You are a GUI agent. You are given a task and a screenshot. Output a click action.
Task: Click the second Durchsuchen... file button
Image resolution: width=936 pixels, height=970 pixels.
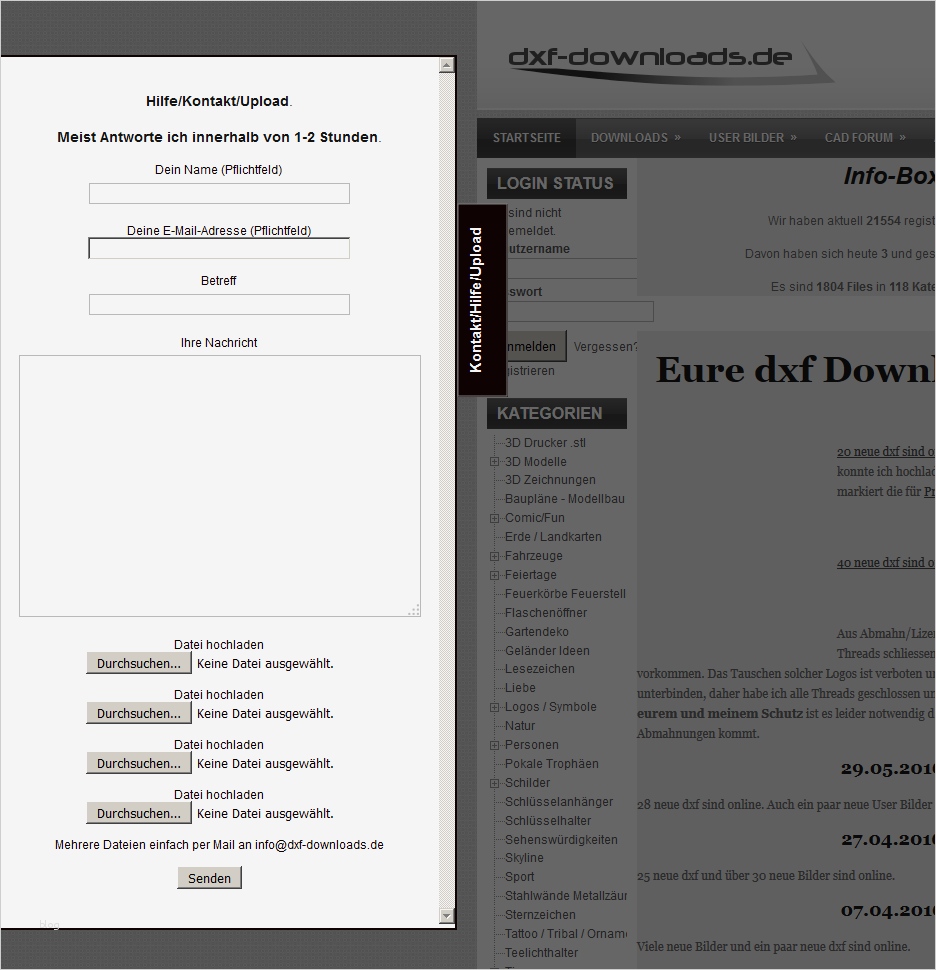click(x=139, y=713)
